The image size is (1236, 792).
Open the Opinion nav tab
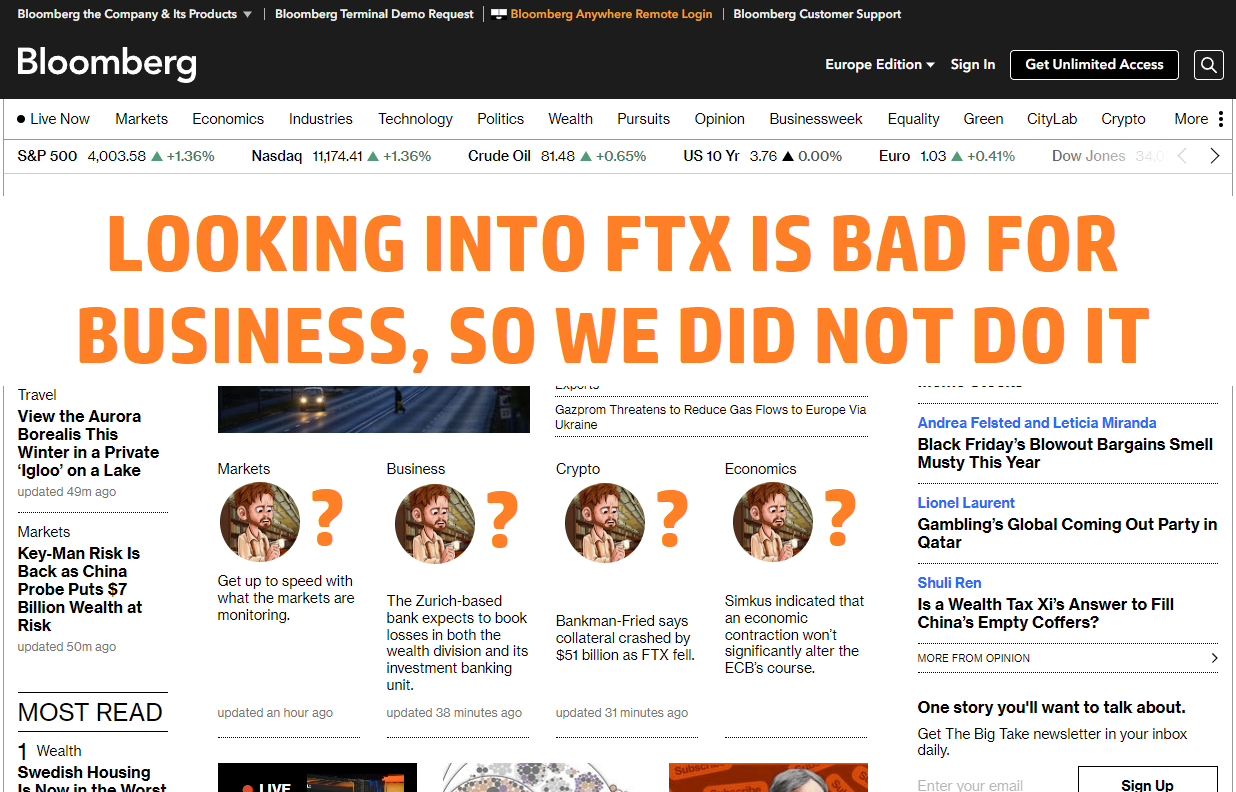point(720,119)
